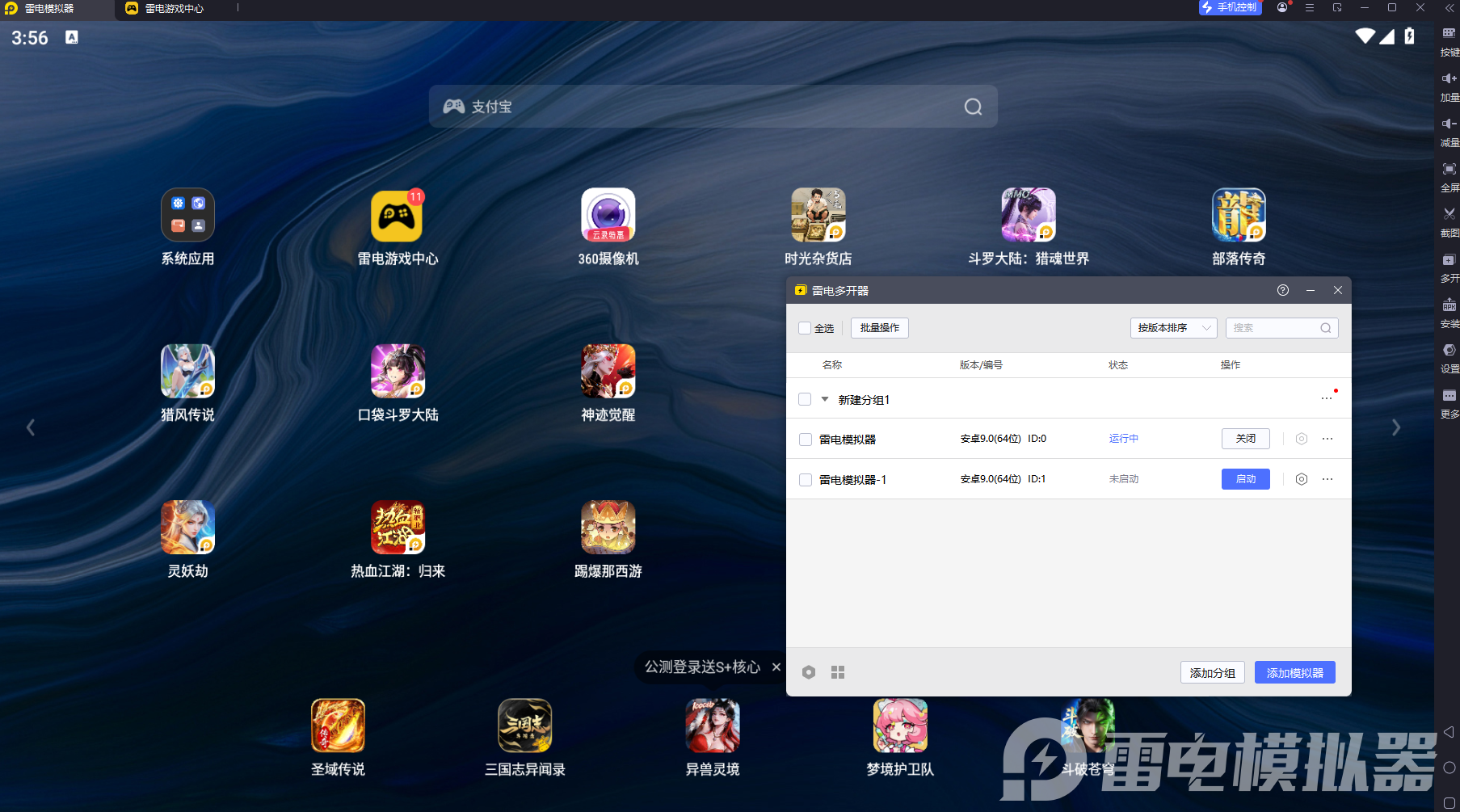This screenshot has width=1460, height=812.
Task: Open more options for 雷电模拟器 row
Action: point(1327,439)
